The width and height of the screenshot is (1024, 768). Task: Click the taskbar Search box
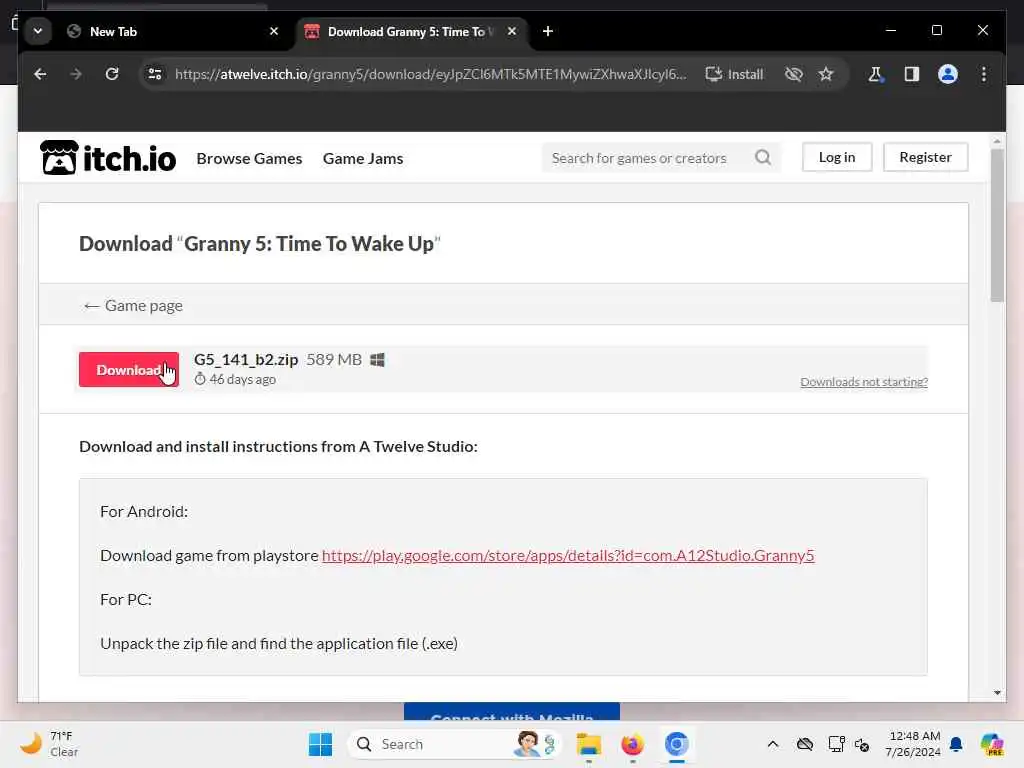pos(455,744)
